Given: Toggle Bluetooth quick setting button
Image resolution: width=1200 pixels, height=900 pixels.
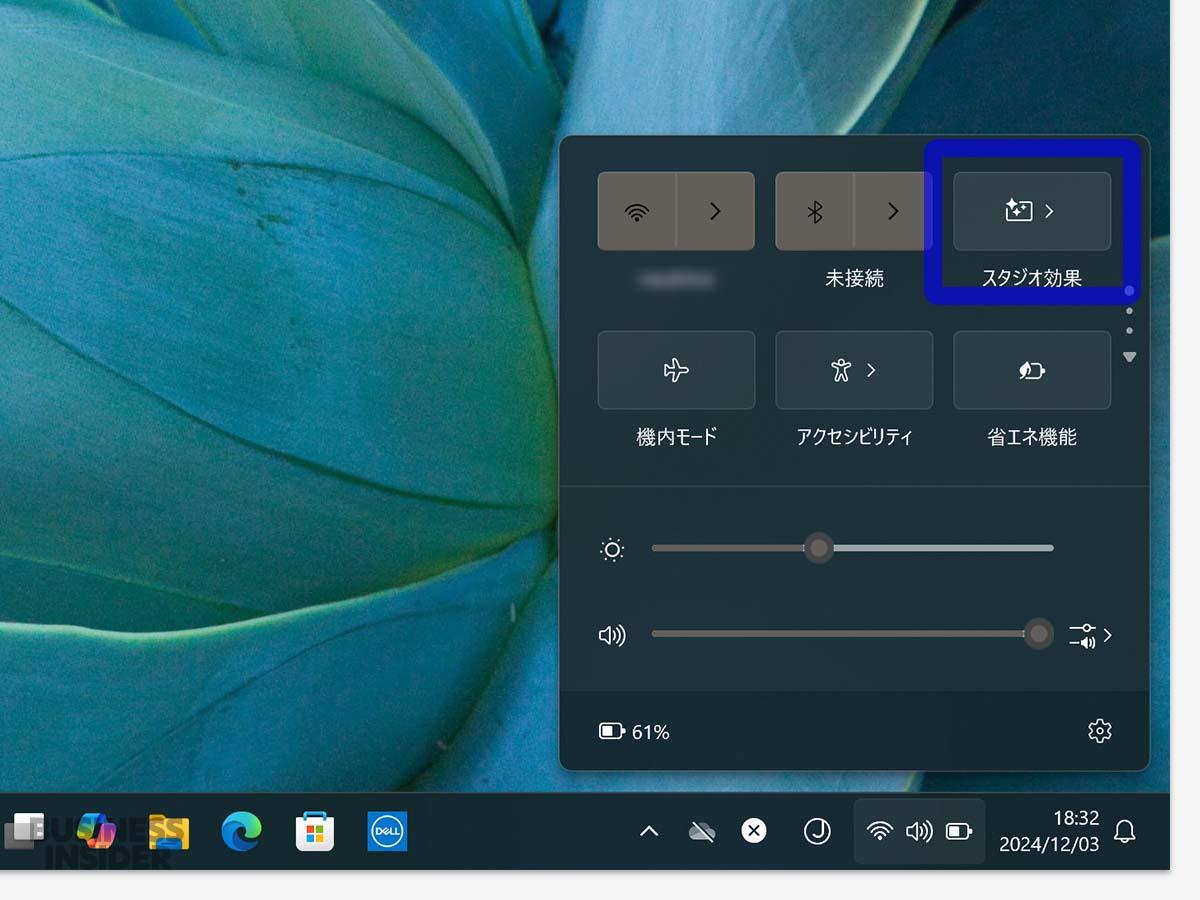Looking at the screenshot, I should tap(815, 211).
